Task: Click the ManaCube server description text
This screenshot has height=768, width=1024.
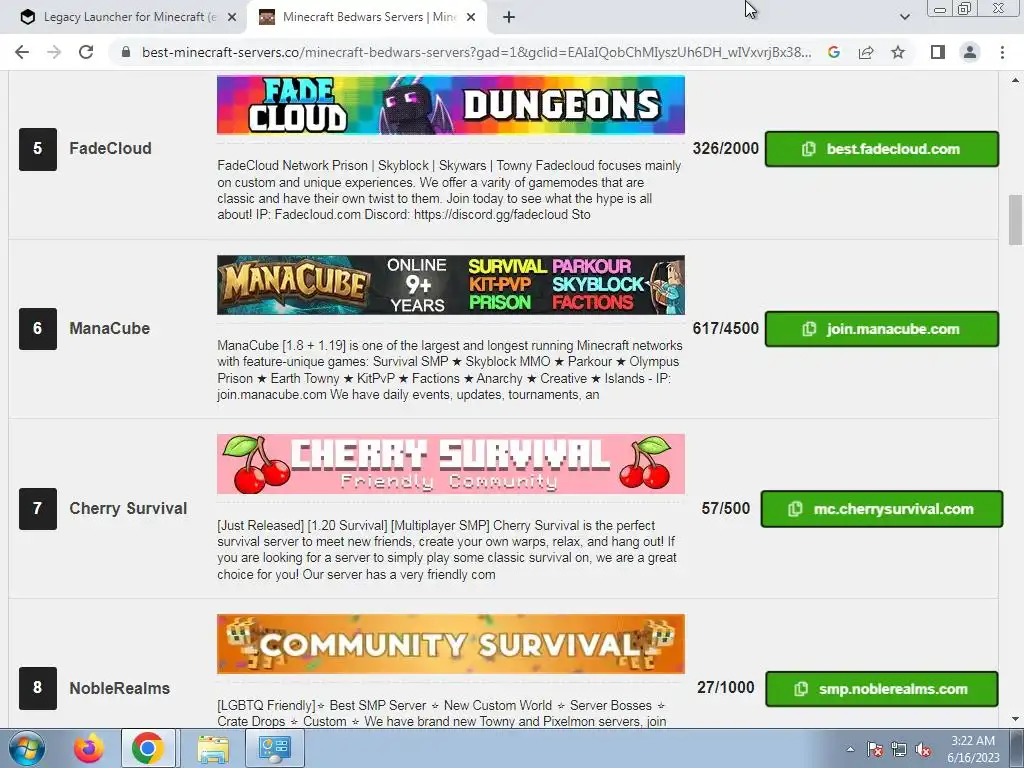Action: pos(450,370)
